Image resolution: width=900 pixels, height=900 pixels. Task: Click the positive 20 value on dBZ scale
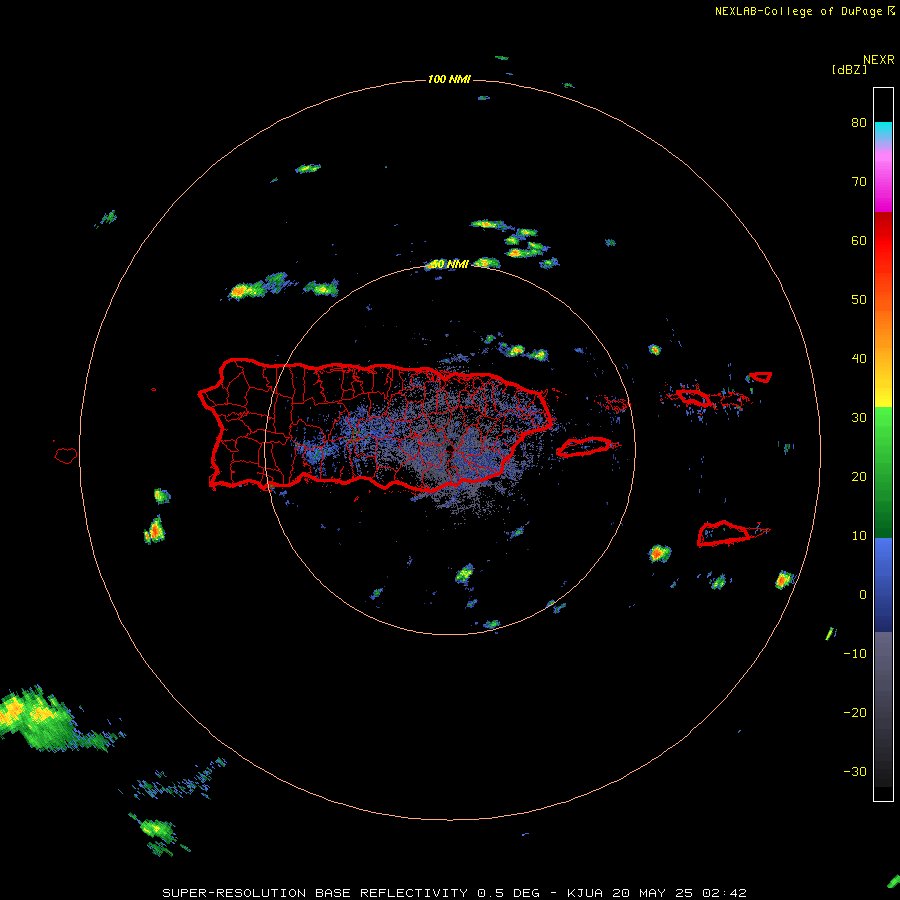(x=859, y=477)
